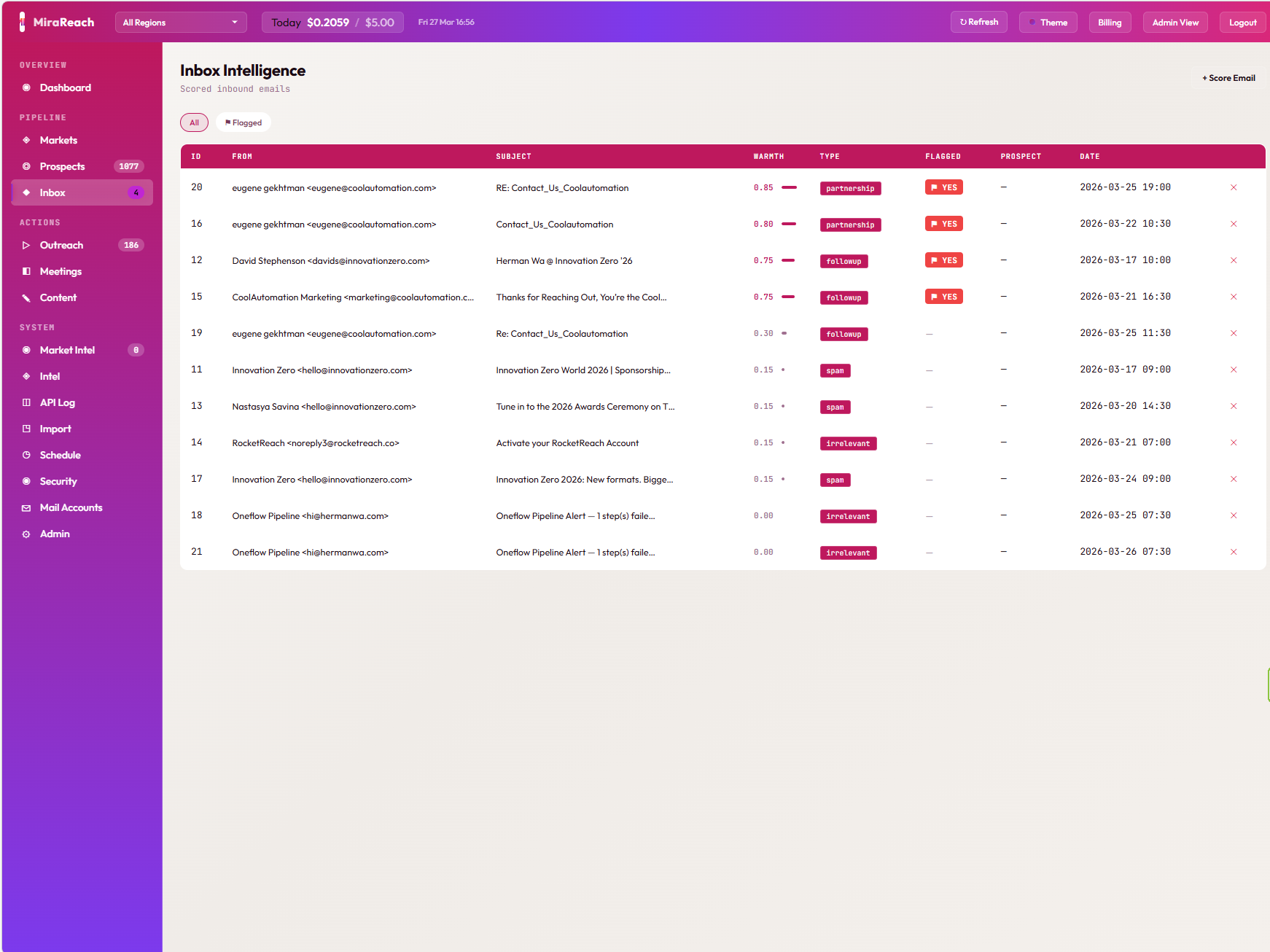Select the Markets pipeline icon
The width and height of the screenshot is (1270, 952).
click(26, 140)
